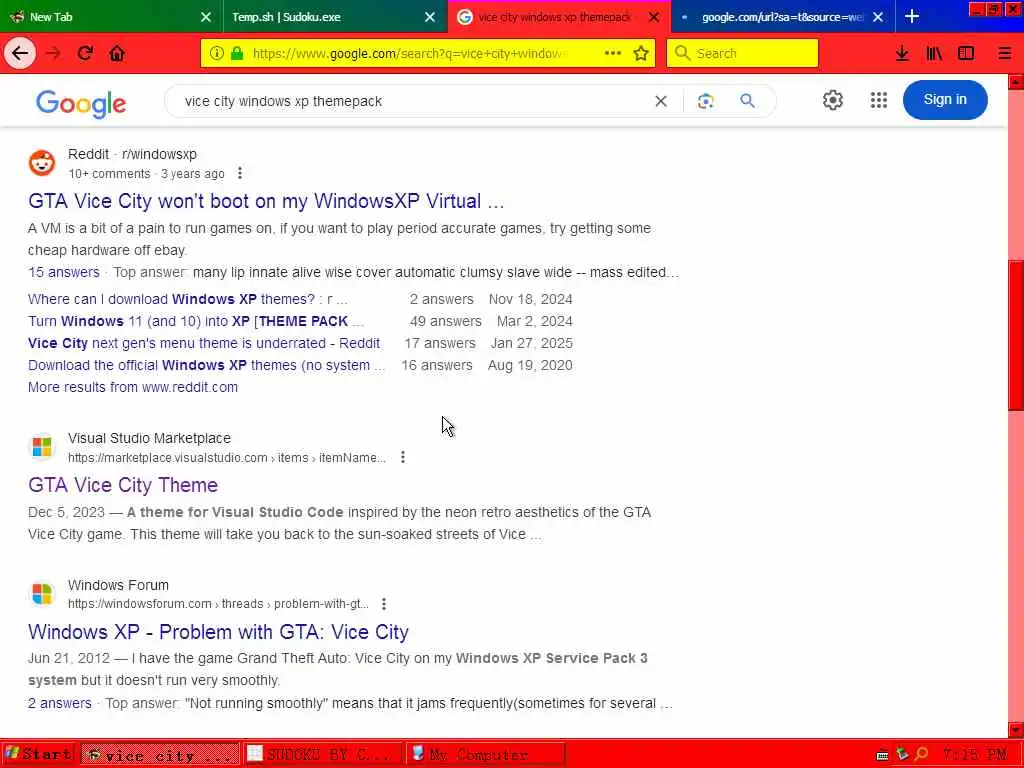Image resolution: width=1024 pixels, height=768 pixels.
Task: Open Windows XP - Problem with GTA: Vice City
Action: 218,632
